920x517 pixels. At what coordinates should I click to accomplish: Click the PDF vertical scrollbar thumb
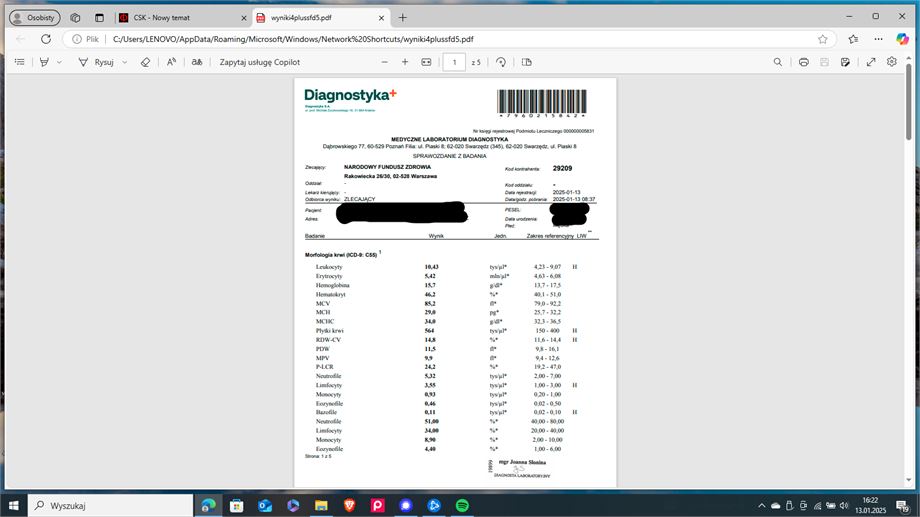point(909,102)
